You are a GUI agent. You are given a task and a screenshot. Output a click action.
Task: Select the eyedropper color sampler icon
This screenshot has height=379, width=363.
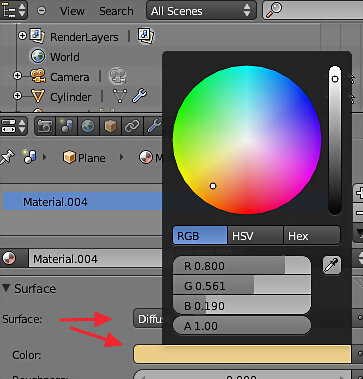332,265
